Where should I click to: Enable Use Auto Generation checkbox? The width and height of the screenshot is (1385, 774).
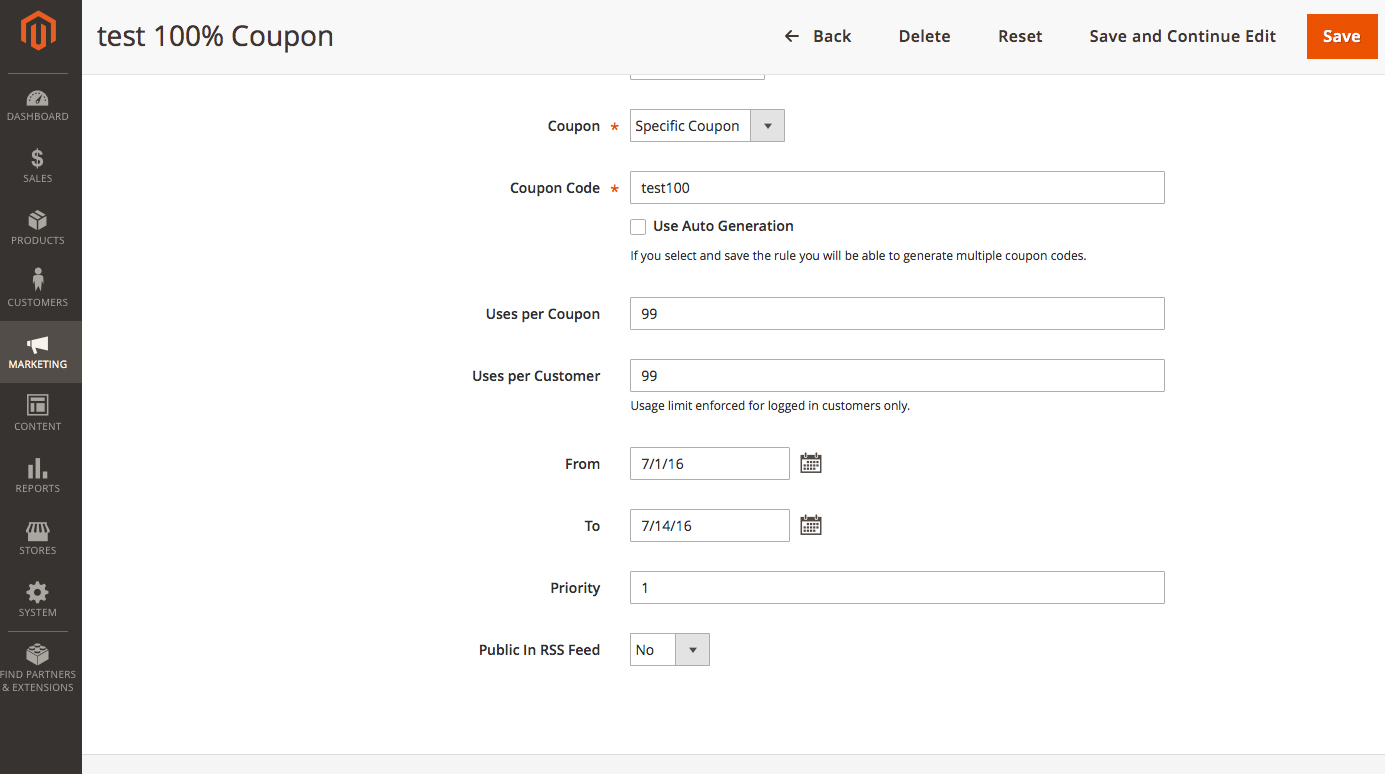pyautogui.click(x=638, y=227)
